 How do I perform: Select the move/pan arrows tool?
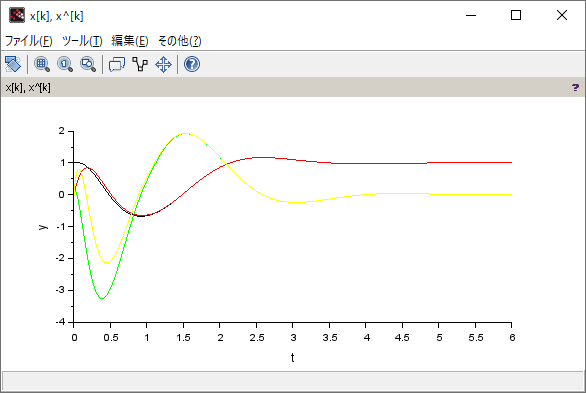[163, 64]
